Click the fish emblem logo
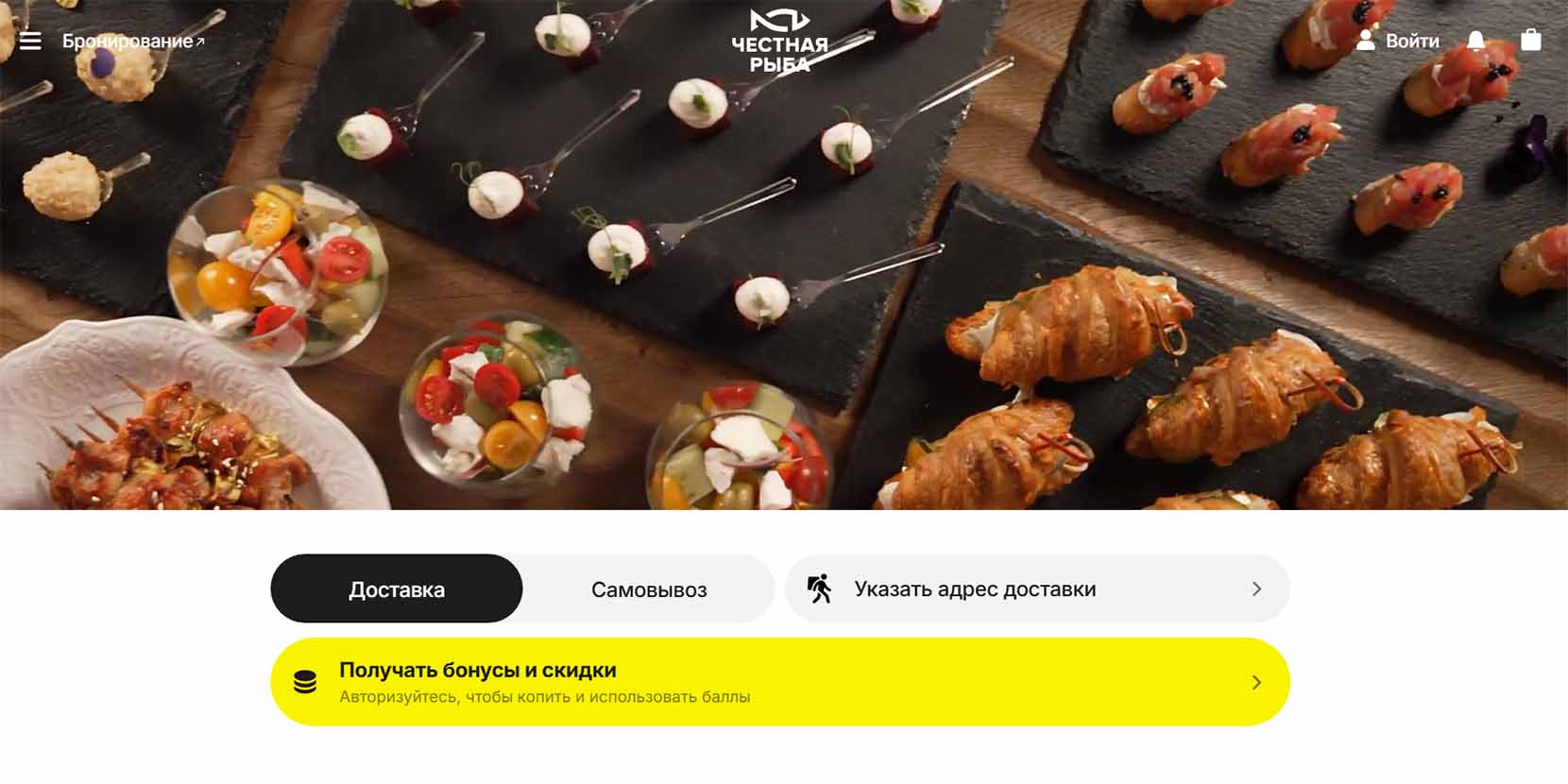The width and height of the screenshot is (1568, 784). [x=779, y=21]
